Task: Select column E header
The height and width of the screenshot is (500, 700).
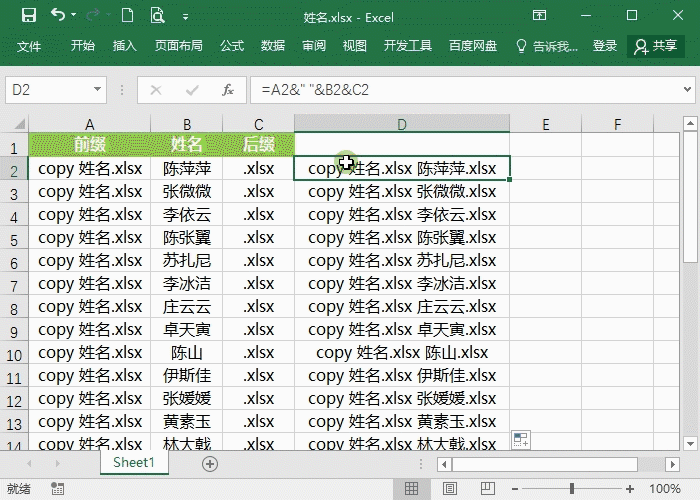Action: click(546, 124)
